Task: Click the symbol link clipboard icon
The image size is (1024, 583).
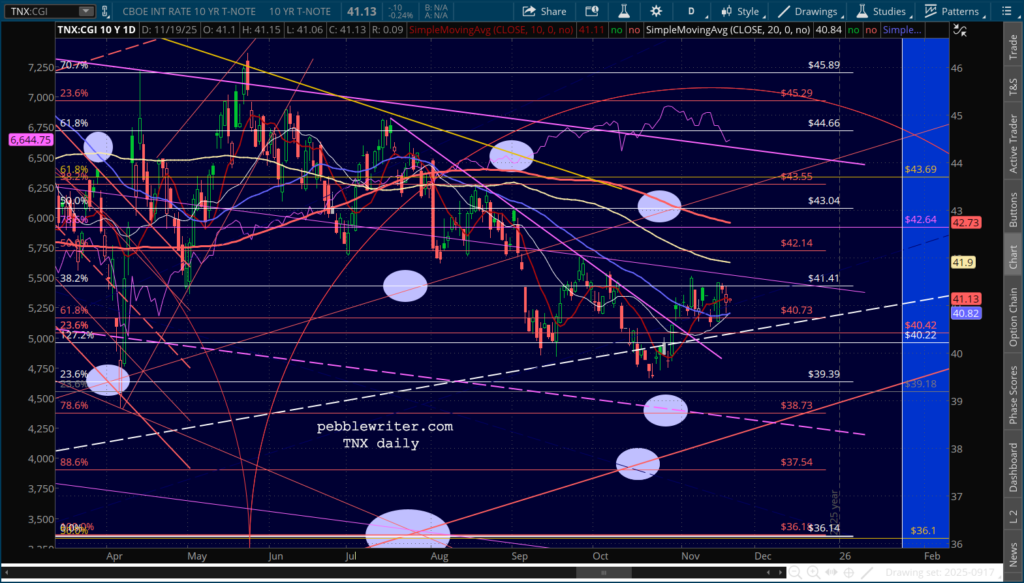Action: (106, 11)
